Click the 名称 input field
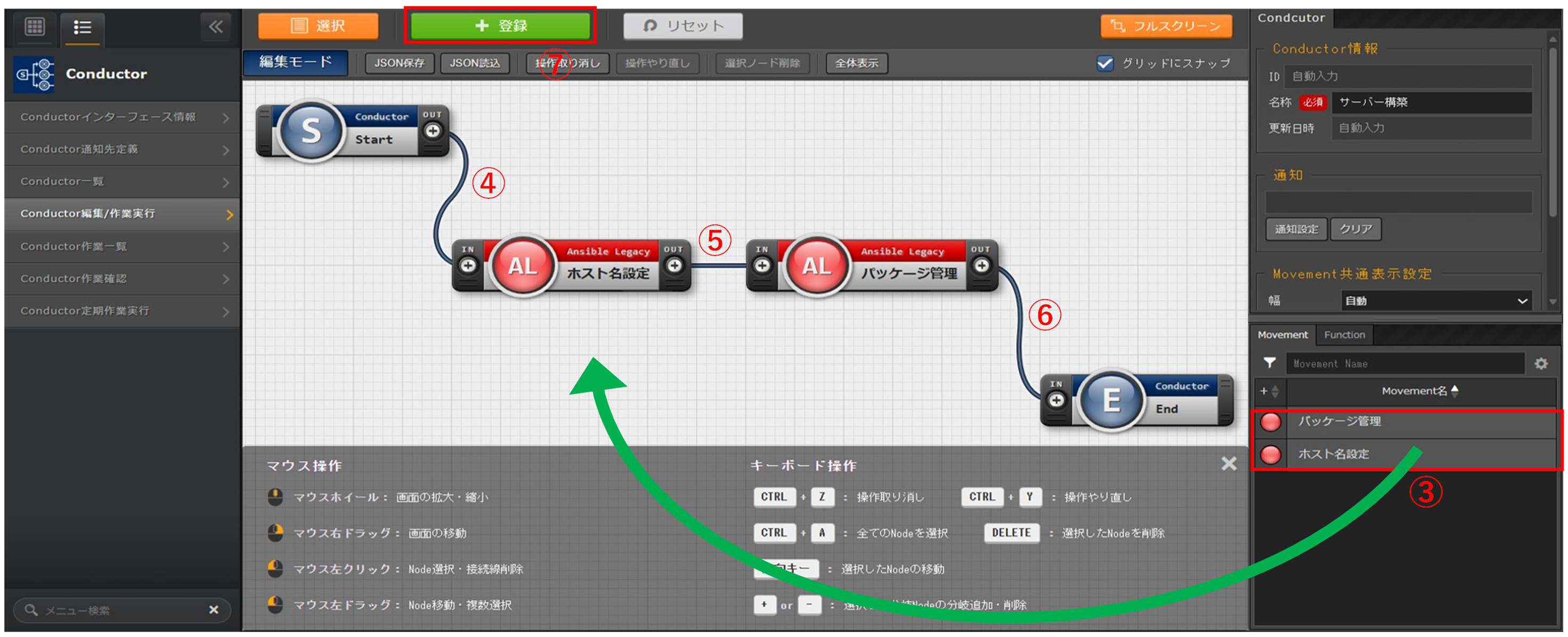This screenshot has height=637, width=1568. 1431,102
